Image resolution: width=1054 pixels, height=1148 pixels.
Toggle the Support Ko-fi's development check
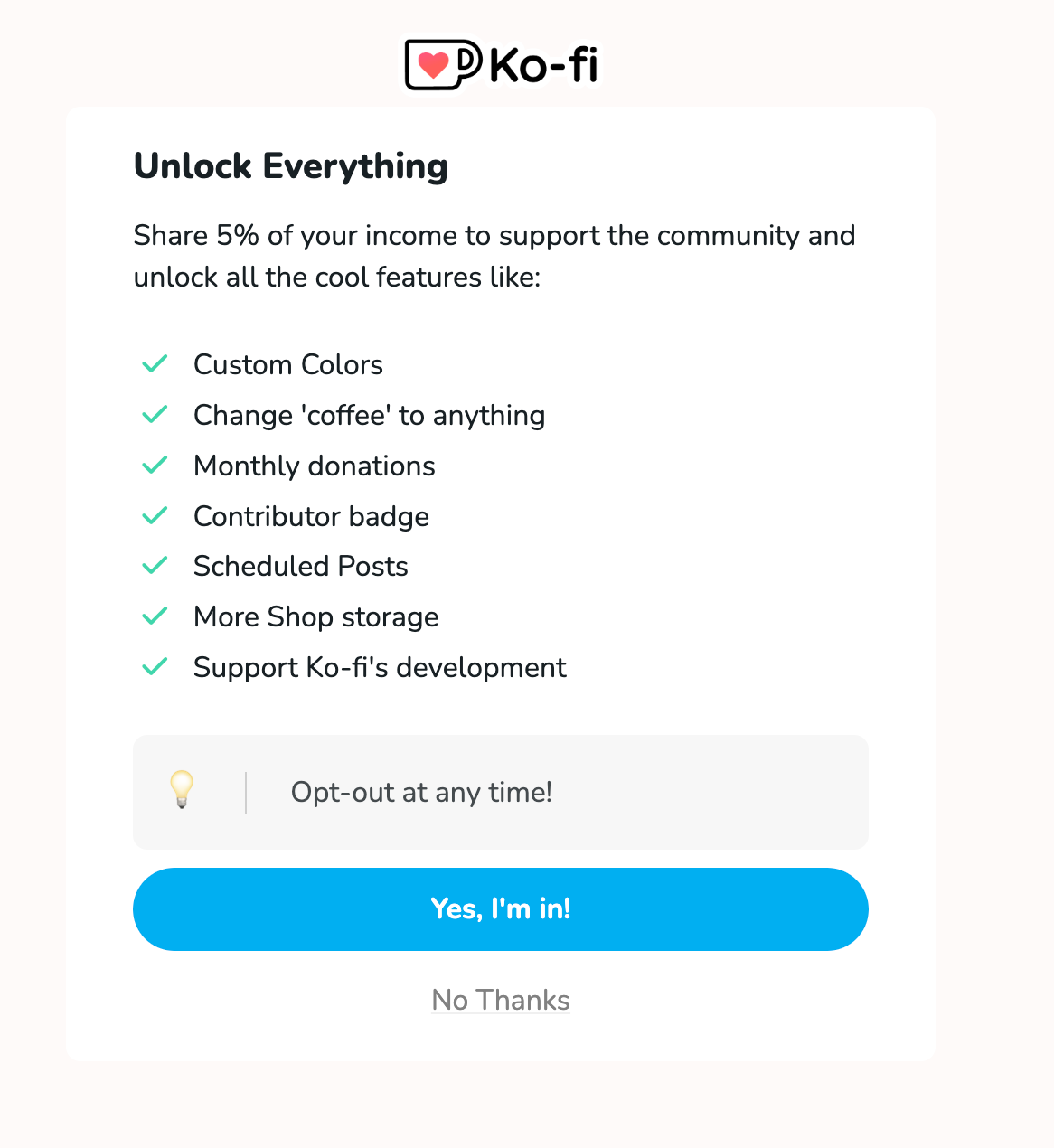click(x=155, y=666)
